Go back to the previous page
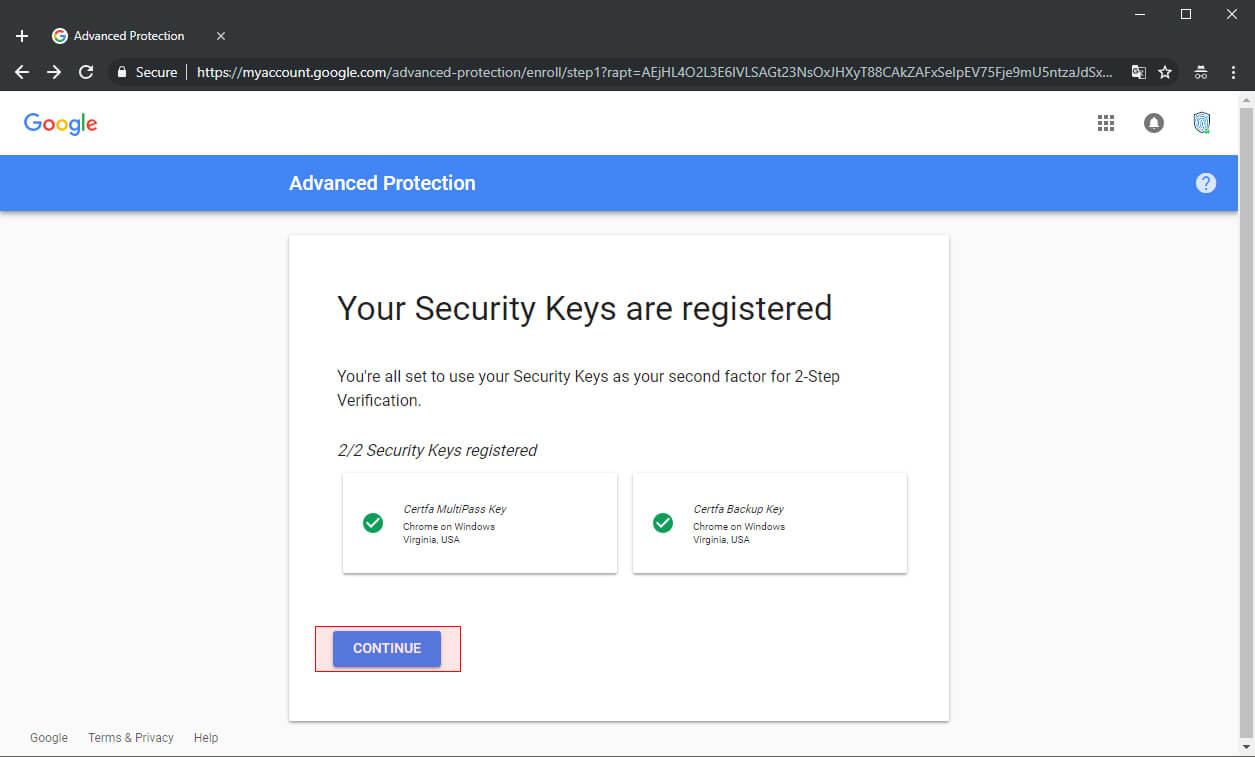Viewport: 1255px width, 757px height. point(22,72)
